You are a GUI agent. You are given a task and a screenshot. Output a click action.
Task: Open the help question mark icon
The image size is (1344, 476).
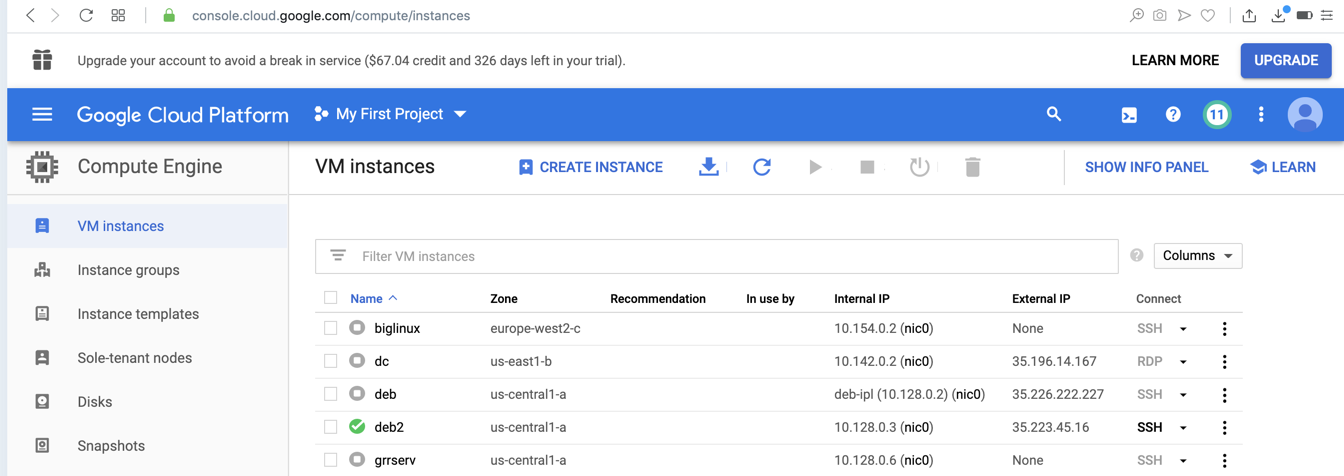tap(1173, 115)
